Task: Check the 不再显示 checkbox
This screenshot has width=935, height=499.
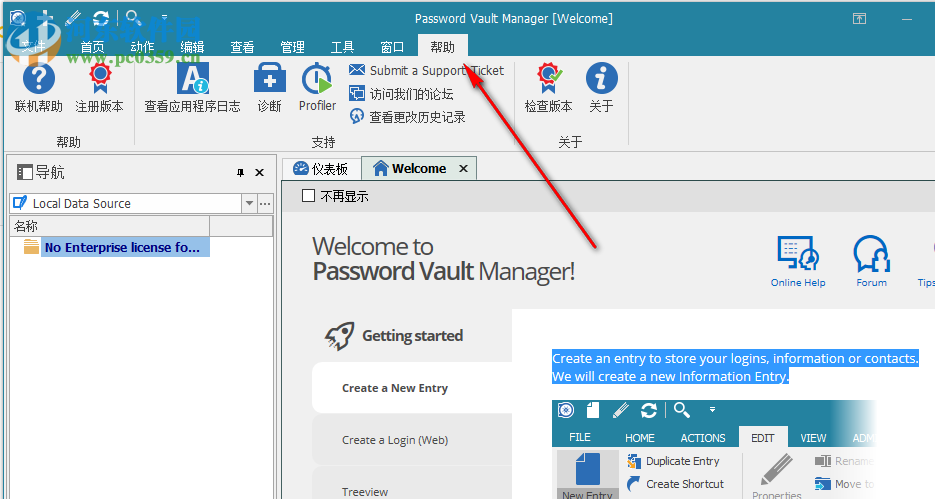Action: (x=308, y=196)
